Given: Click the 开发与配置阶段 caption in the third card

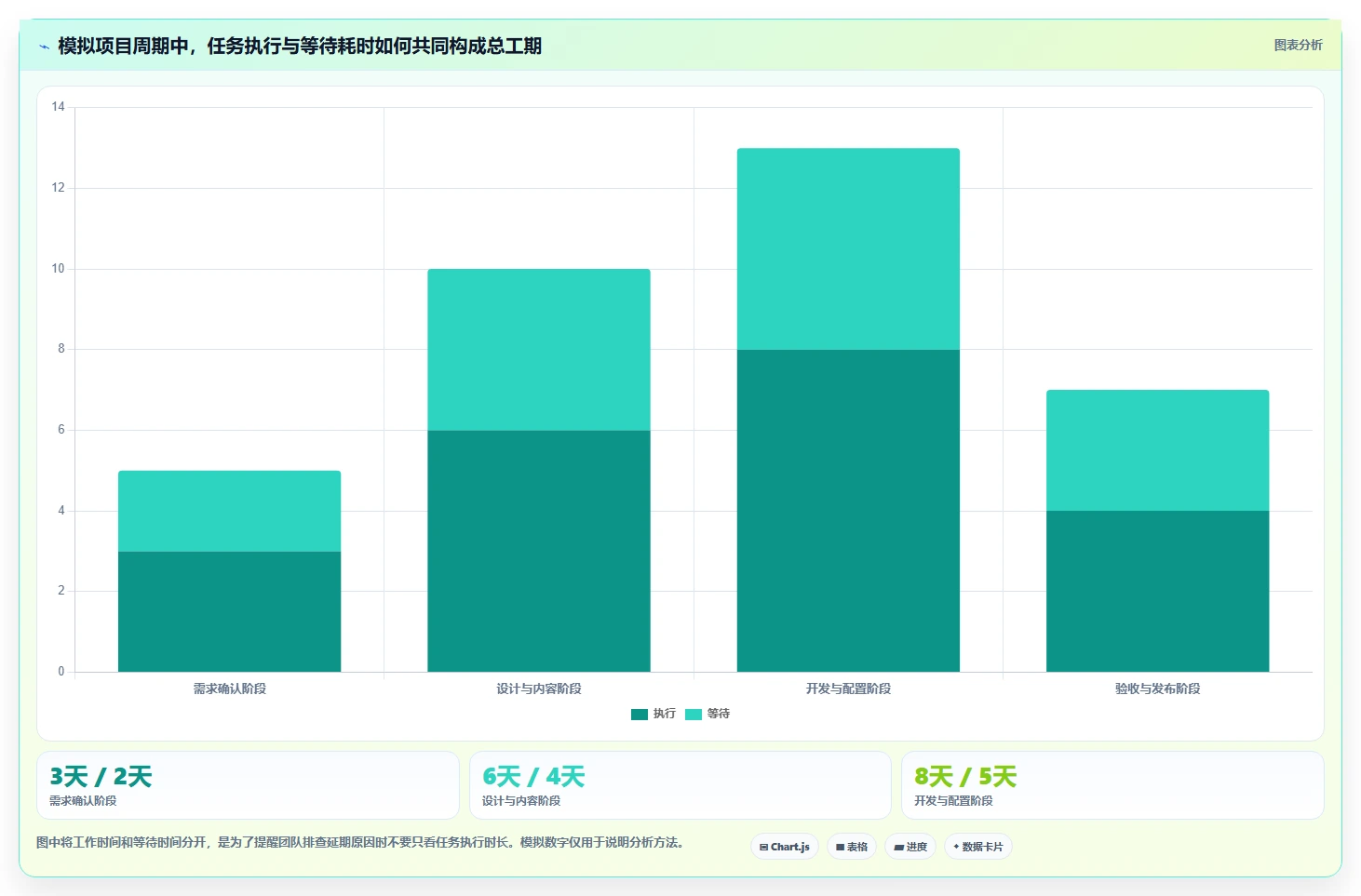Looking at the screenshot, I should (953, 800).
